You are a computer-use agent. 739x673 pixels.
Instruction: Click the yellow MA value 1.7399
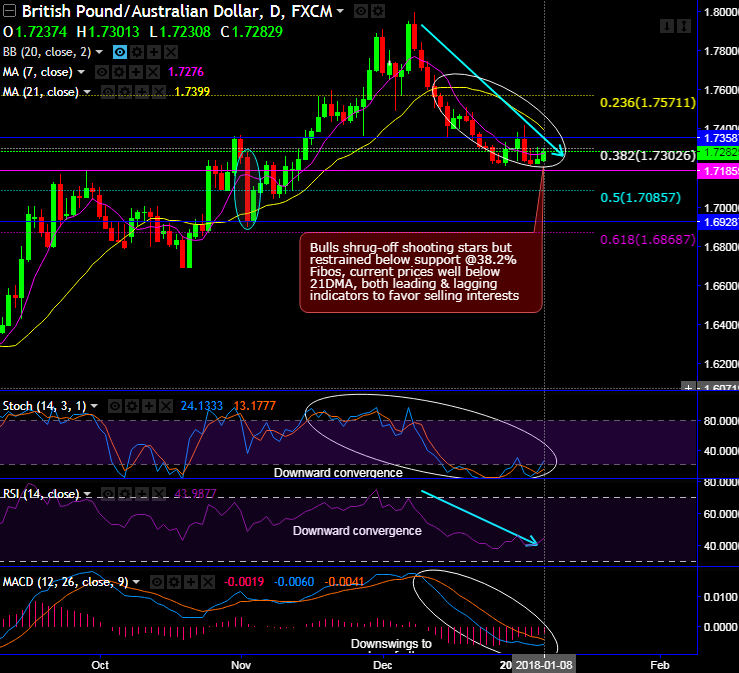(192, 92)
